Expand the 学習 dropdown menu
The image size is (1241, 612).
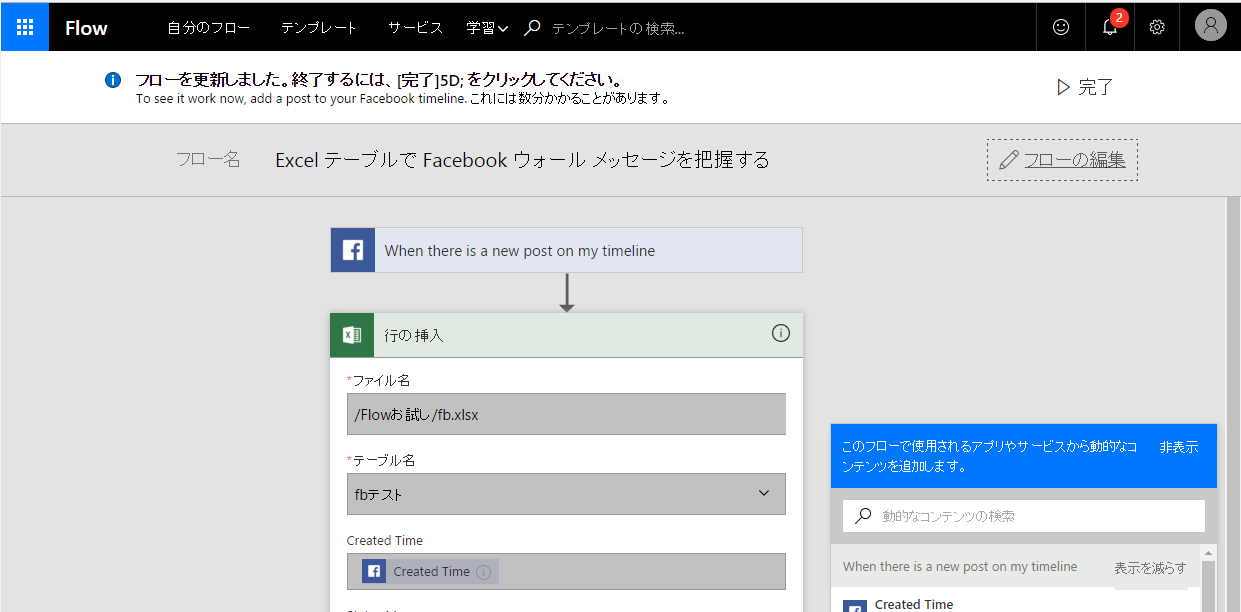(488, 28)
